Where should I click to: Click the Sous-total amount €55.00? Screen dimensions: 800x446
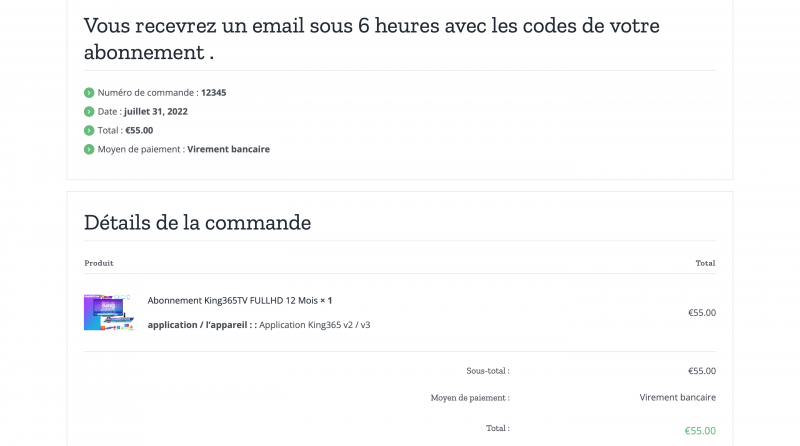[x=701, y=371]
